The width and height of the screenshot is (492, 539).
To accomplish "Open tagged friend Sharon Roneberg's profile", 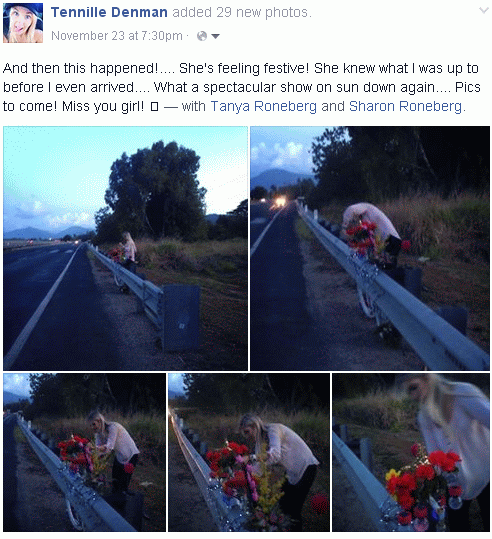I will pyautogui.click(x=405, y=106).
